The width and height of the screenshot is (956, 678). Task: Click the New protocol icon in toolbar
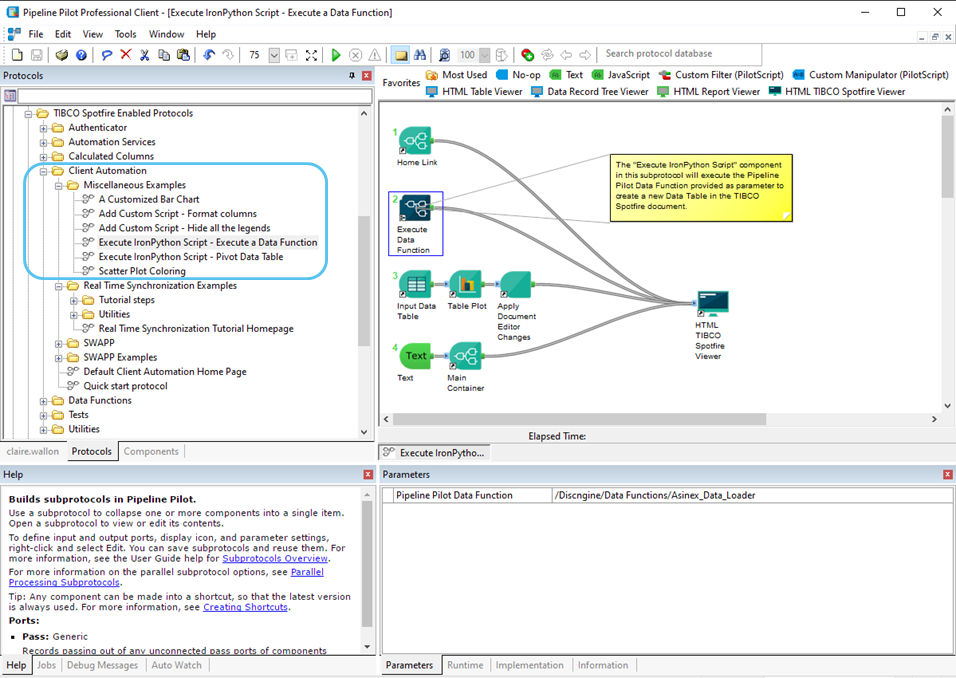coord(17,55)
